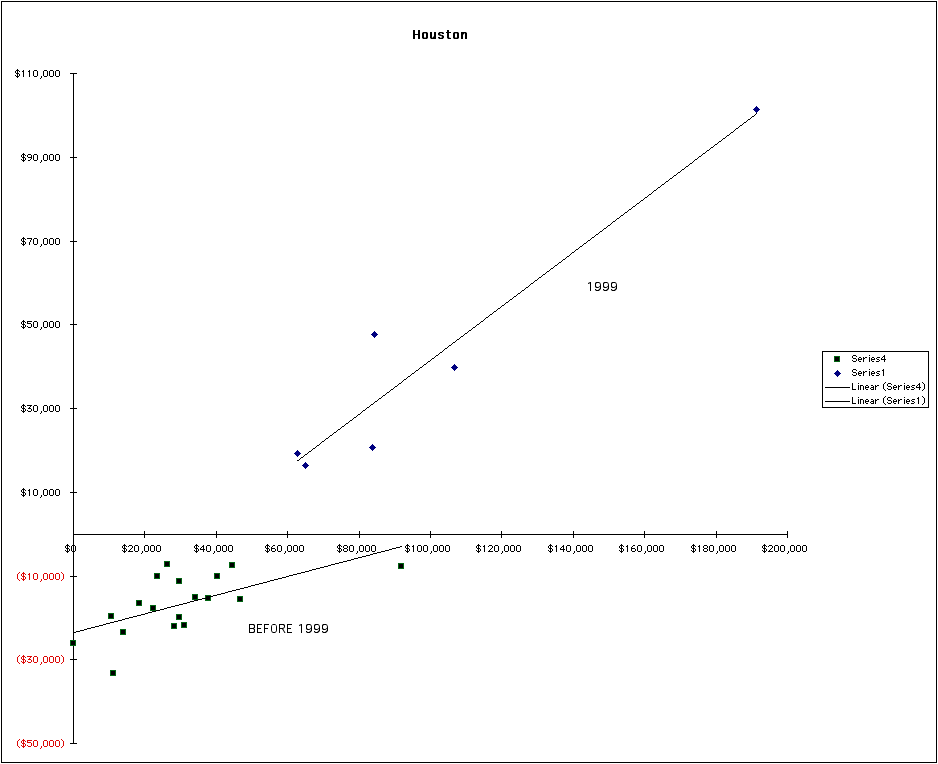The height and width of the screenshot is (764, 938).
Task: Click the $80,000 x-axis label
Action: pyautogui.click(x=357, y=549)
